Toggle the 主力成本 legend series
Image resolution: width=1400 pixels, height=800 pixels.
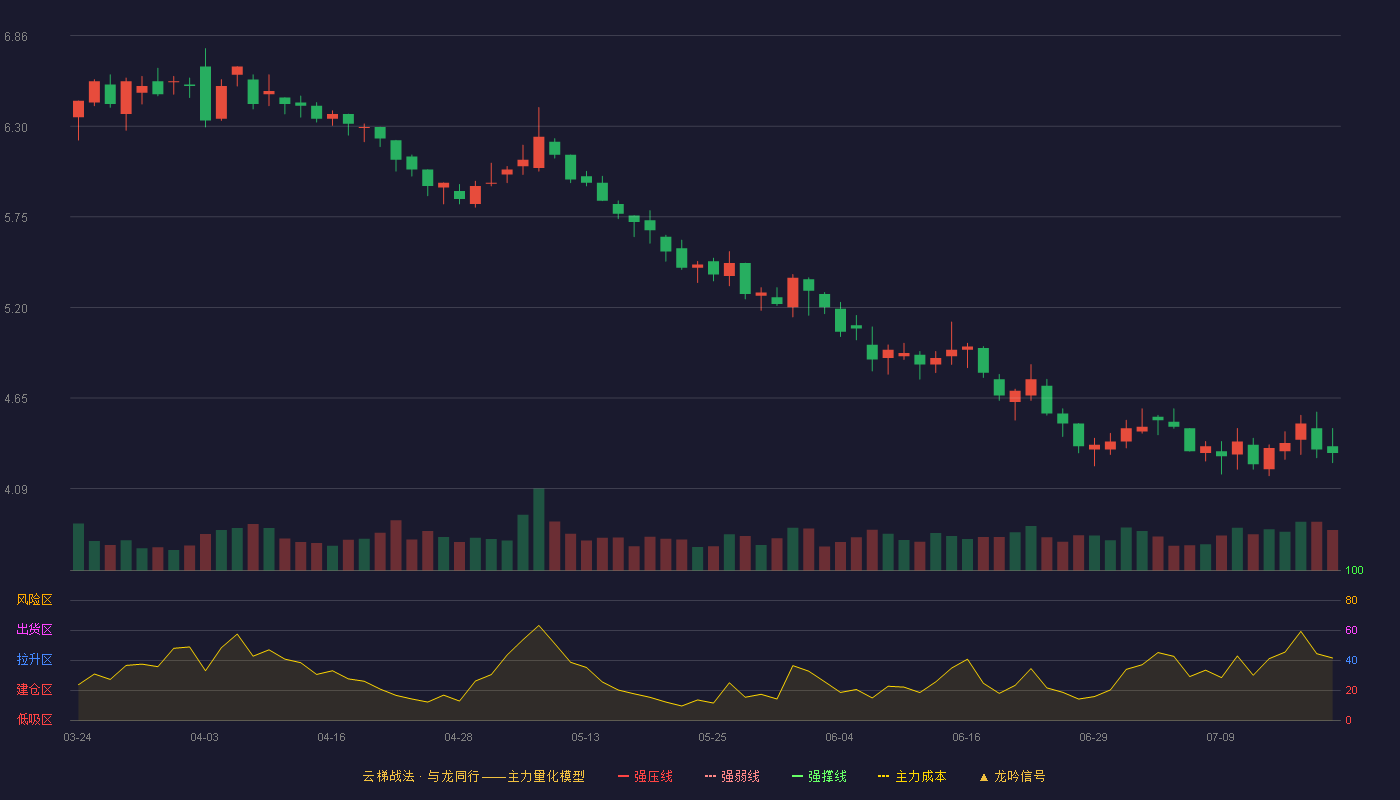[912, 776]
